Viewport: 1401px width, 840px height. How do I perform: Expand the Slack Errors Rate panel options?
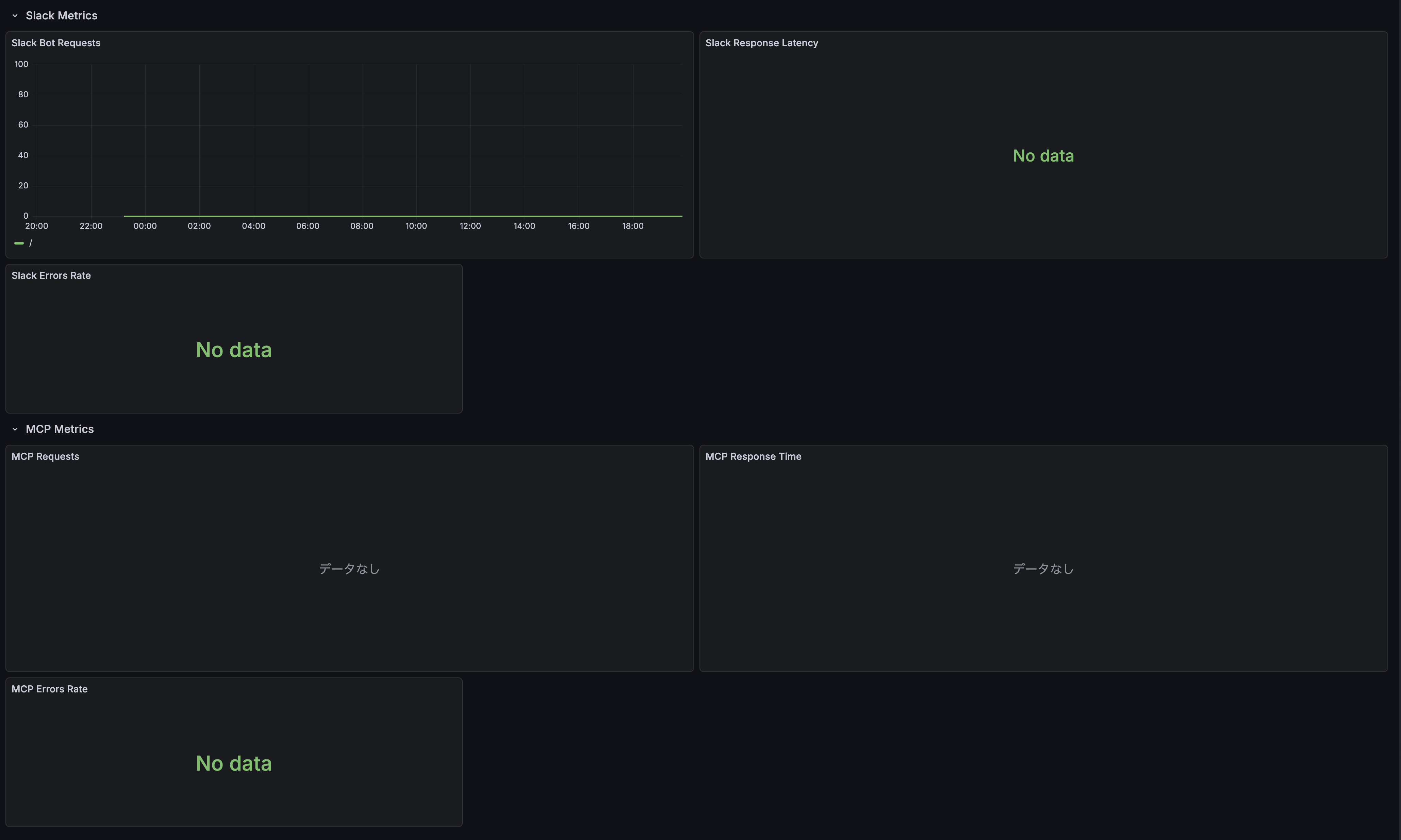(51, 276)
